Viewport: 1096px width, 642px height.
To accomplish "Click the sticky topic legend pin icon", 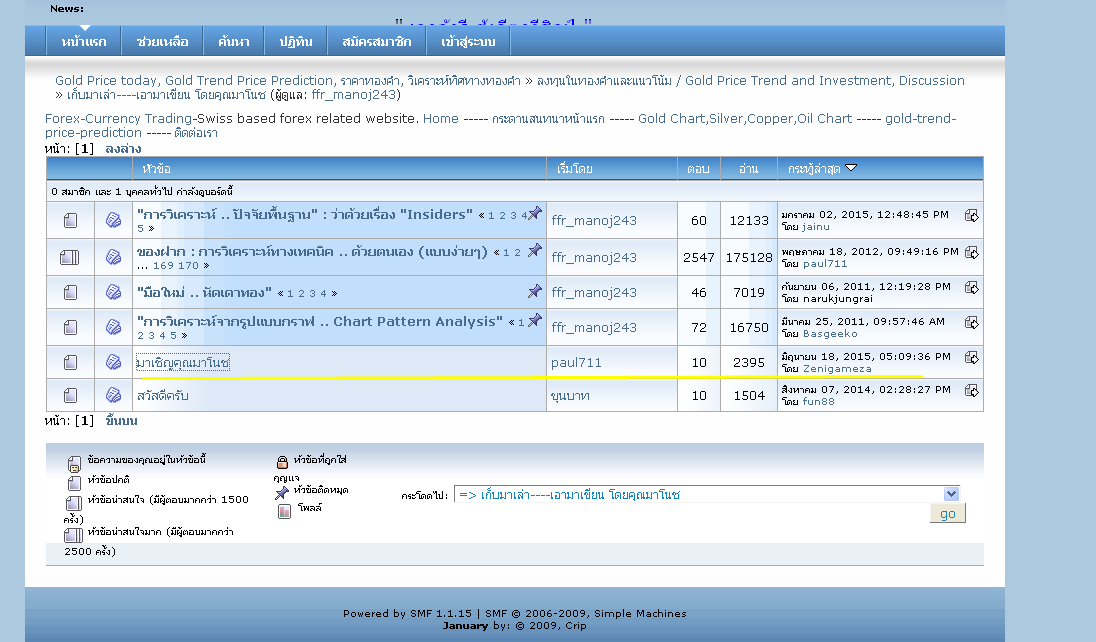I will [x=282, y=492].
